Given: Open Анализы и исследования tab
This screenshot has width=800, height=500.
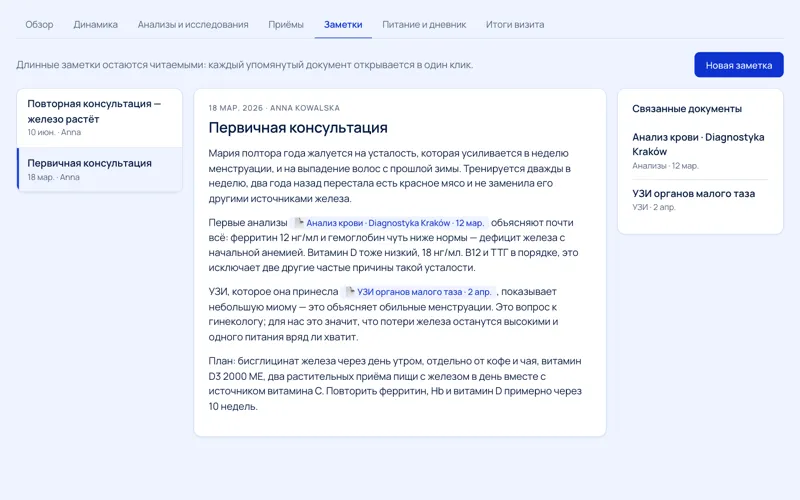Looking at the screenshot, I should click(x=193, y=24).
